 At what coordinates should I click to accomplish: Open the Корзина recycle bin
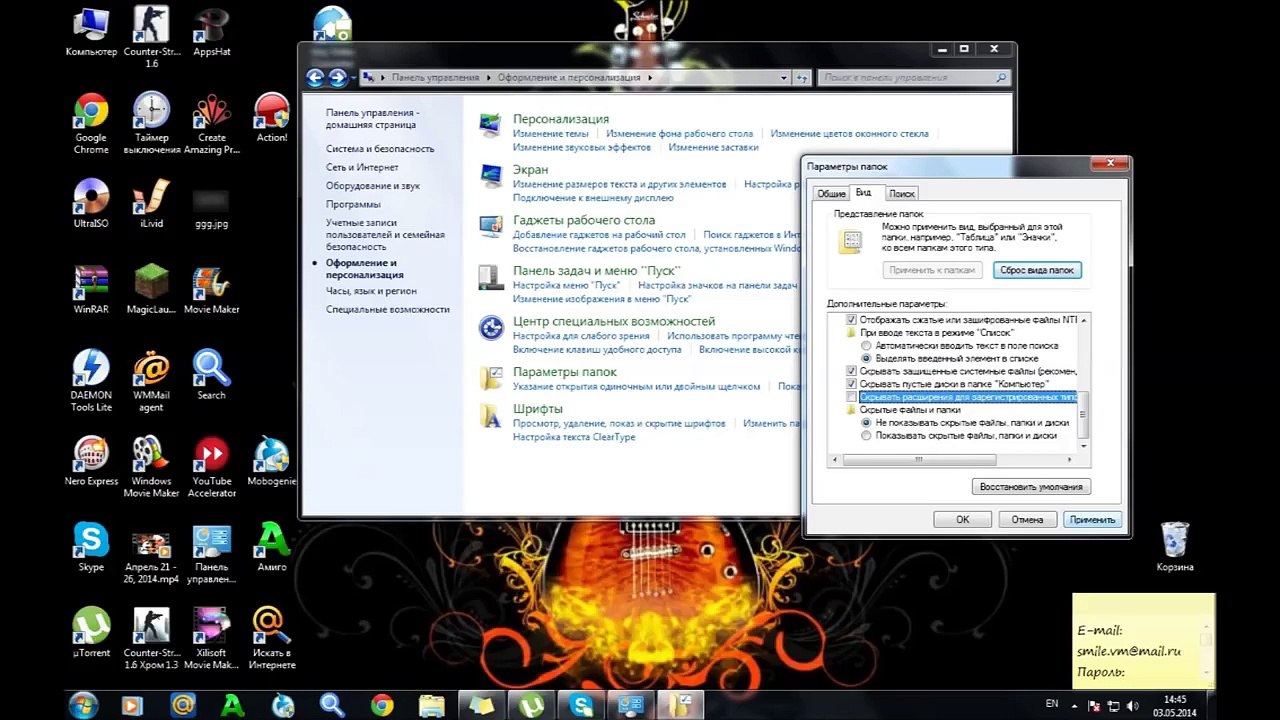pos(1175,541)
